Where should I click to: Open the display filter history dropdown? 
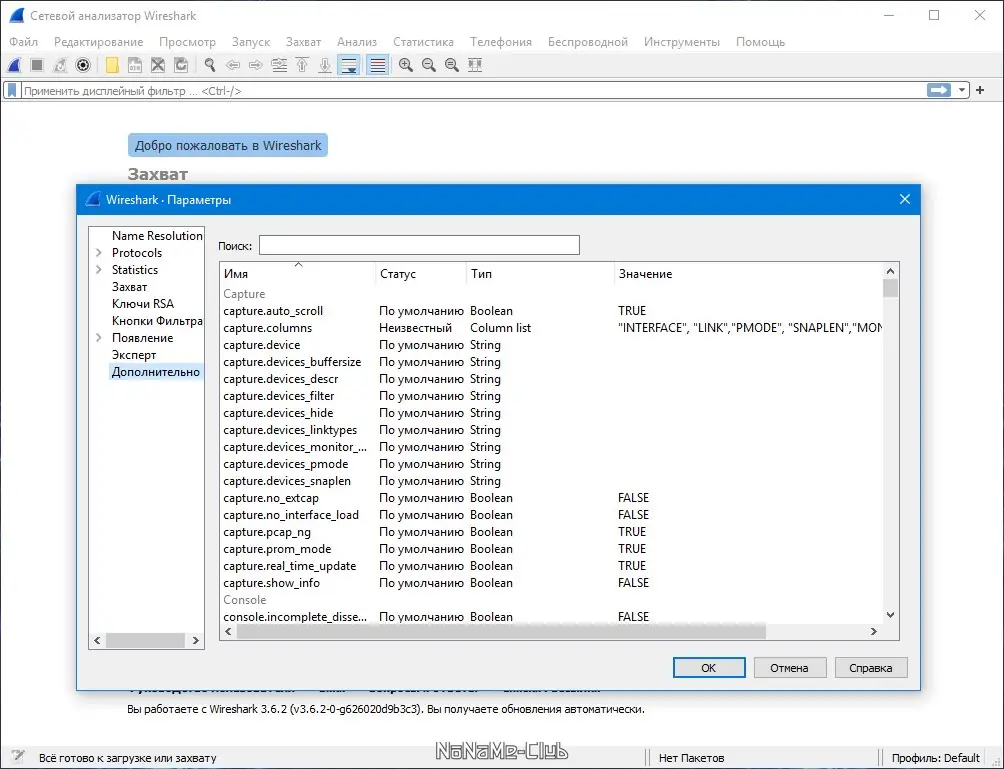[962, 90]
